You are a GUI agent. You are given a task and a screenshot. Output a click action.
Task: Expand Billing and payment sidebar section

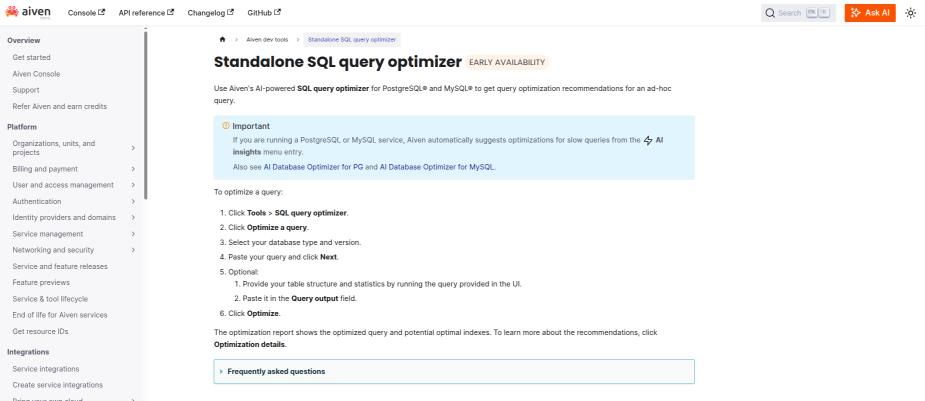[x=133, y=169]
